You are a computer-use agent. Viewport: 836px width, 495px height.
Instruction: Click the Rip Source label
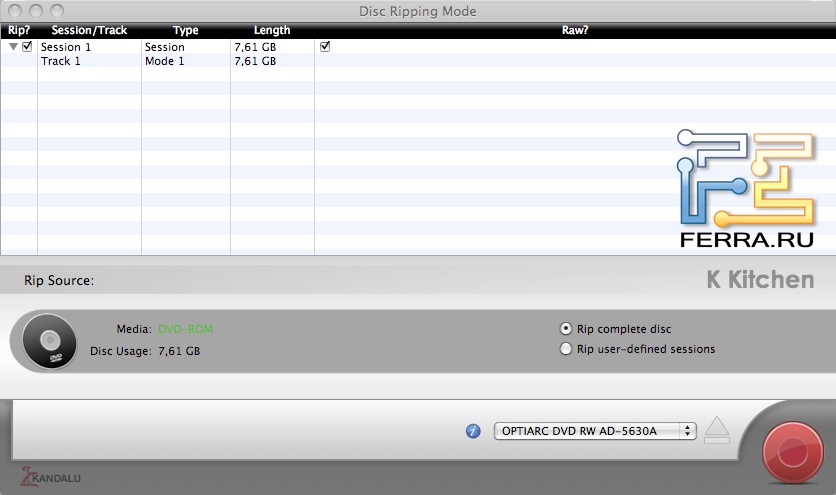point(59,281)
